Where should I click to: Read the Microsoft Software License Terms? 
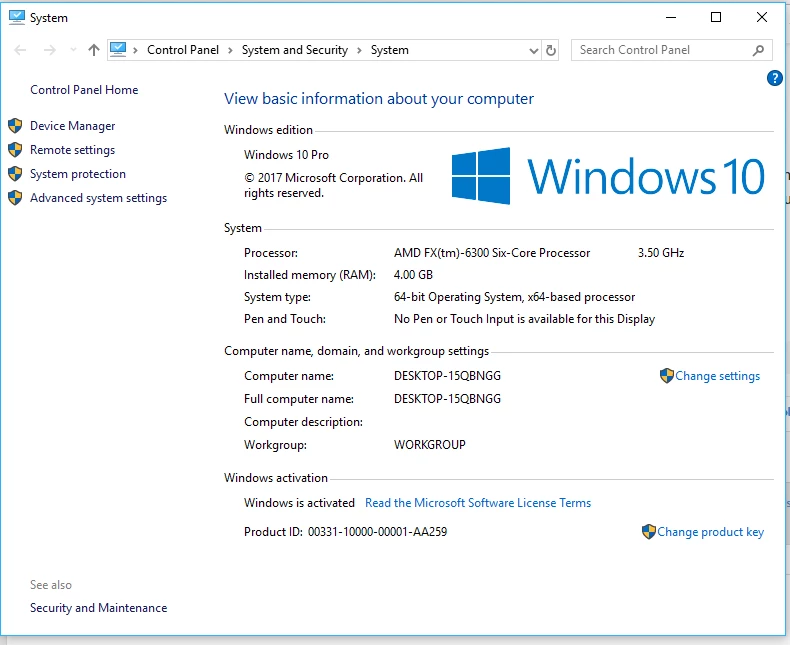478,503
